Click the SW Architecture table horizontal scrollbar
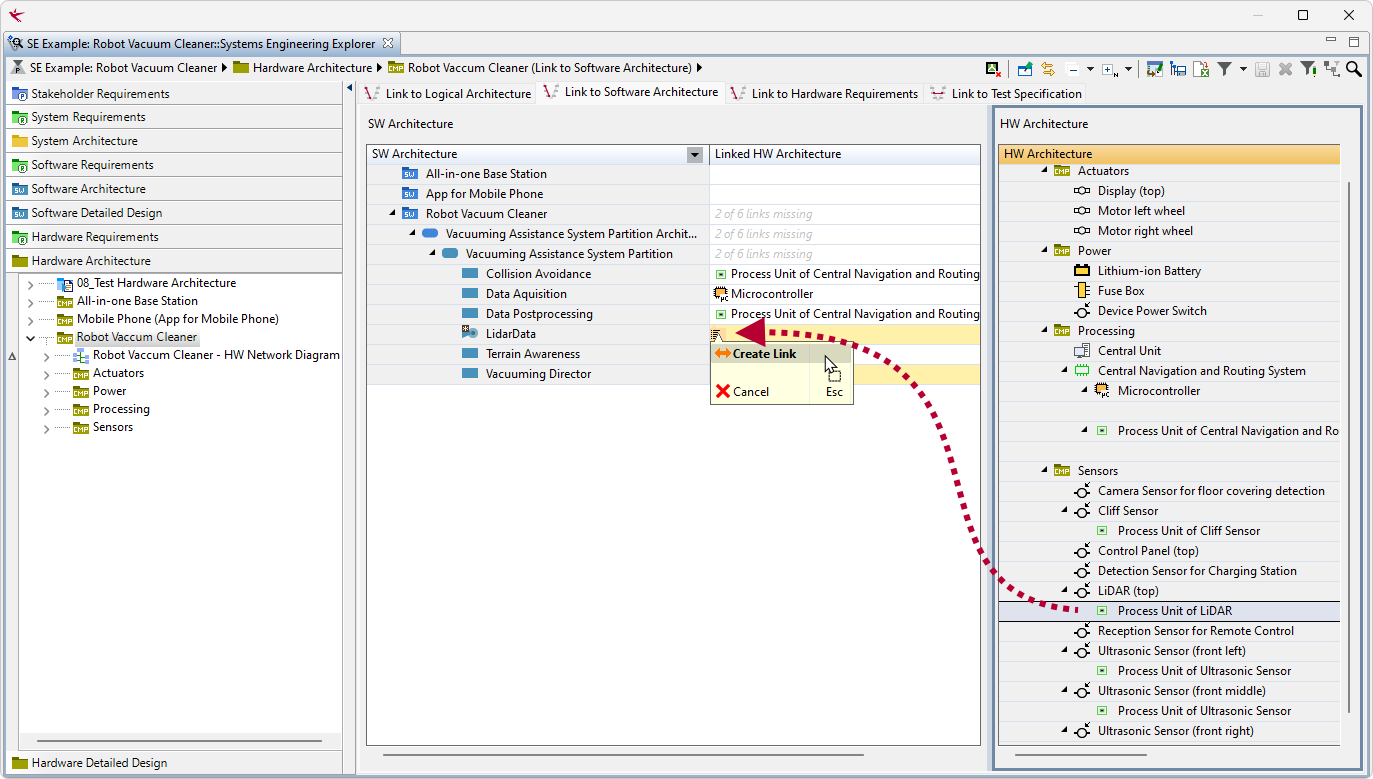The height and width of the screenshot is (779, 1373). pos(623,755)
